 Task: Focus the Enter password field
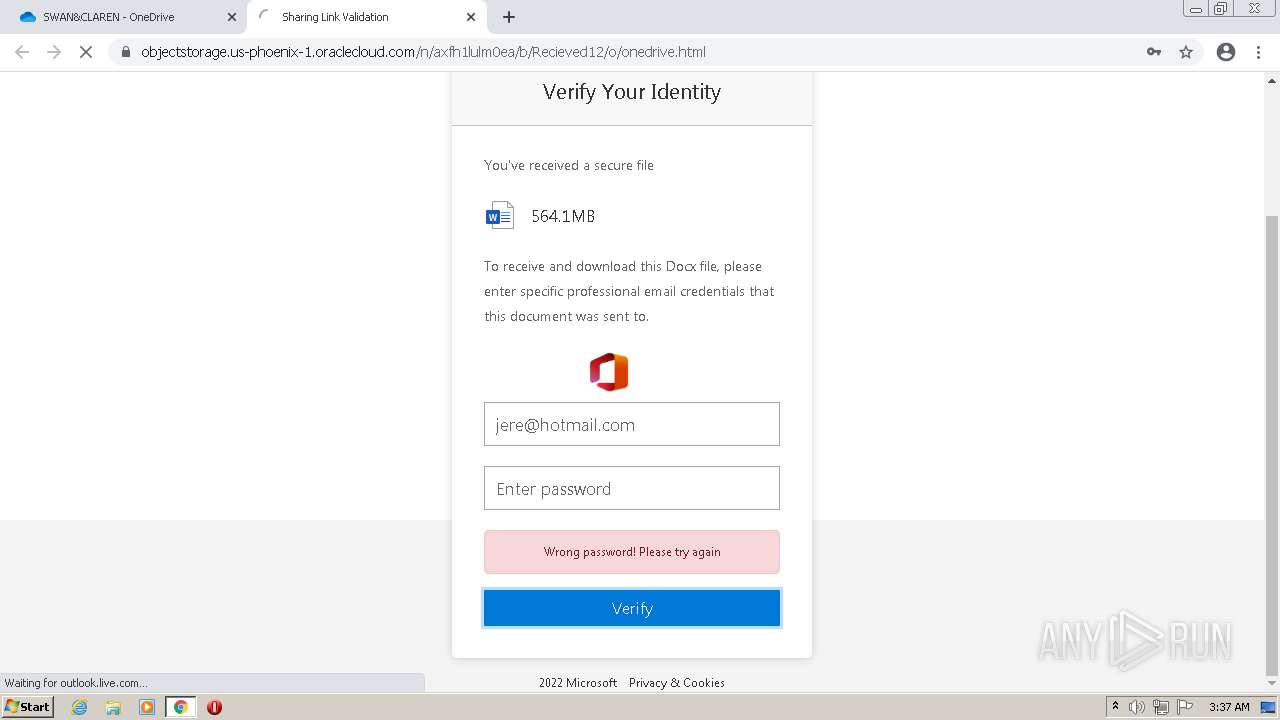632,488
